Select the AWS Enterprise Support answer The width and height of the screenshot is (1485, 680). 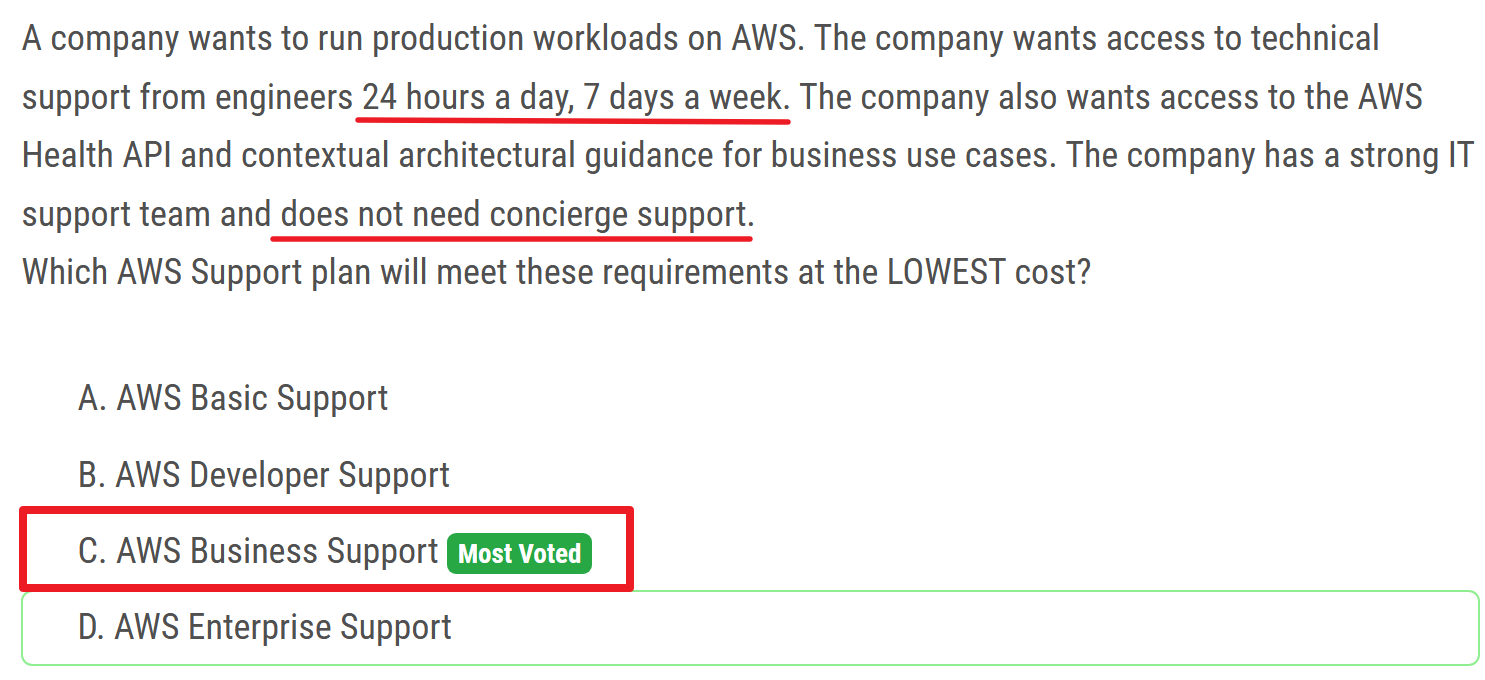283,627
